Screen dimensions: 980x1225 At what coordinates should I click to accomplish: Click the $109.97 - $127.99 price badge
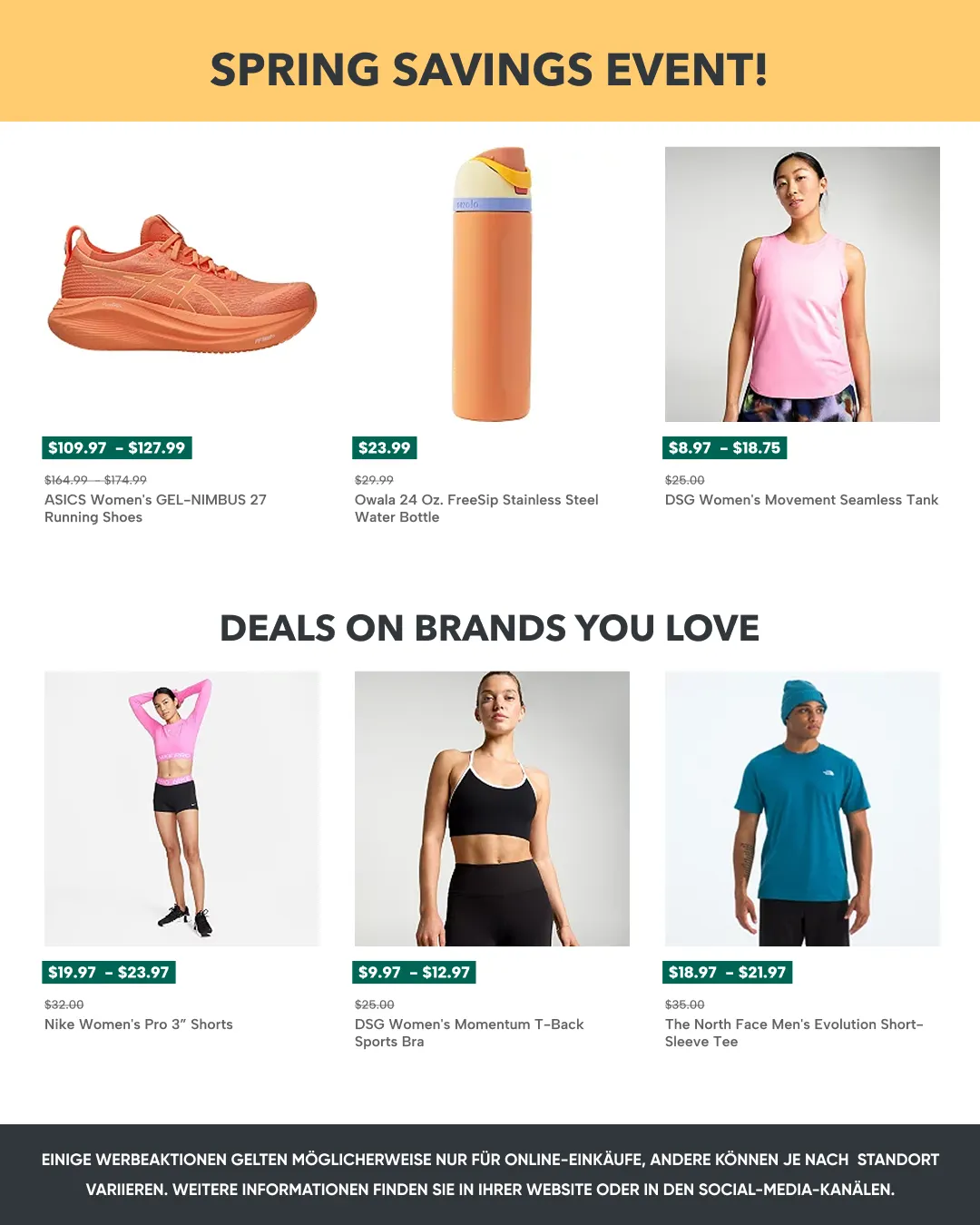117,447
